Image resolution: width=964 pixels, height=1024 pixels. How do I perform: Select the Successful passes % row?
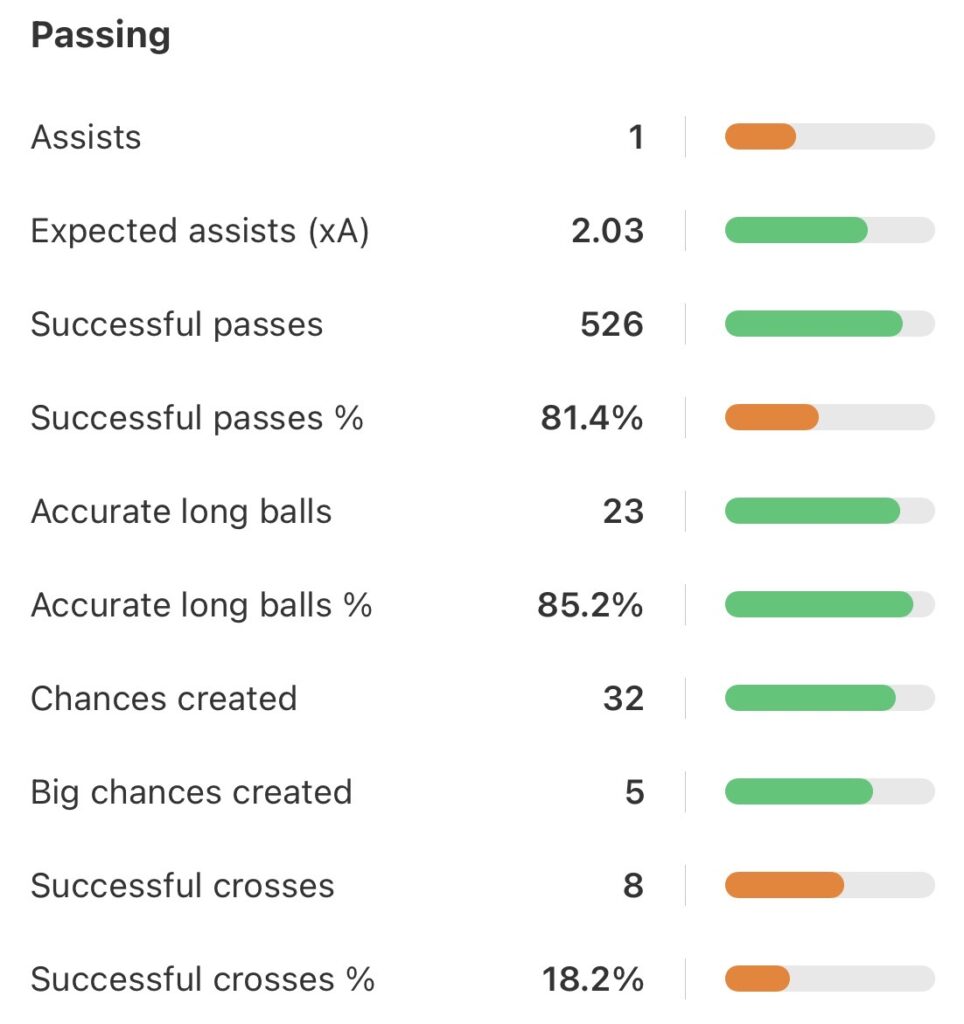coord(197,418)
